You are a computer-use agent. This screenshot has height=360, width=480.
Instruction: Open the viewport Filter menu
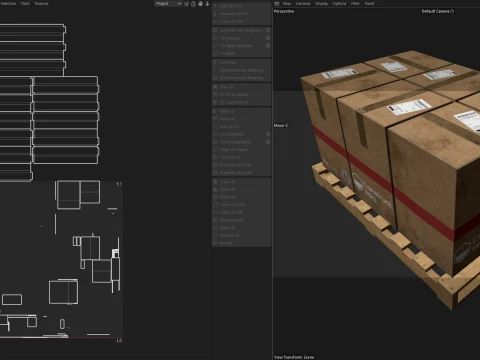[355, 4]
